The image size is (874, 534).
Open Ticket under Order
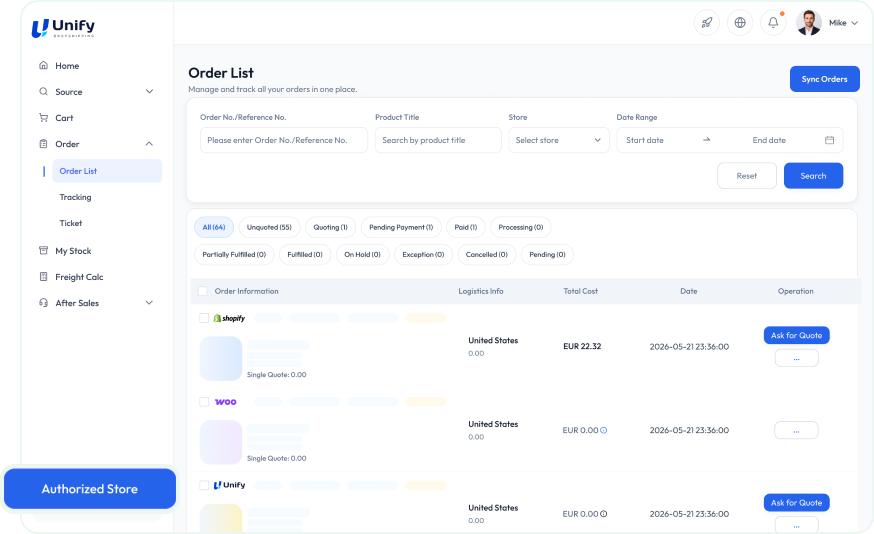point(71,223)
